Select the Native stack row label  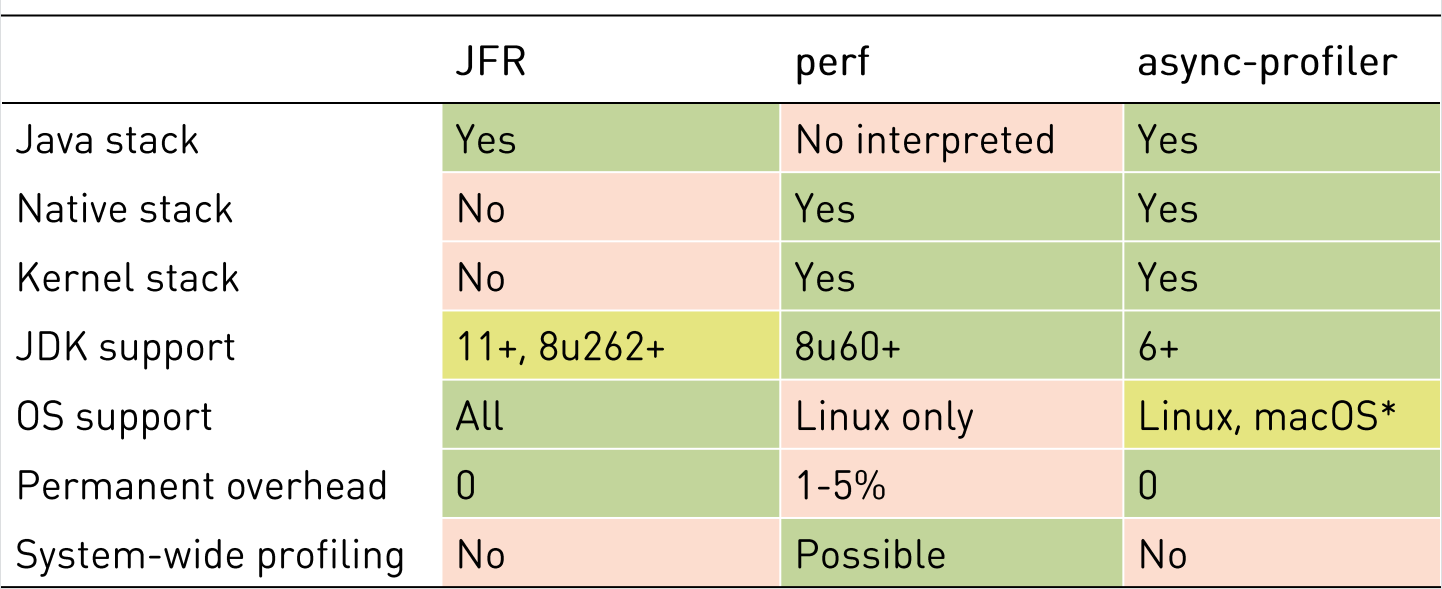tap(125, 209)
